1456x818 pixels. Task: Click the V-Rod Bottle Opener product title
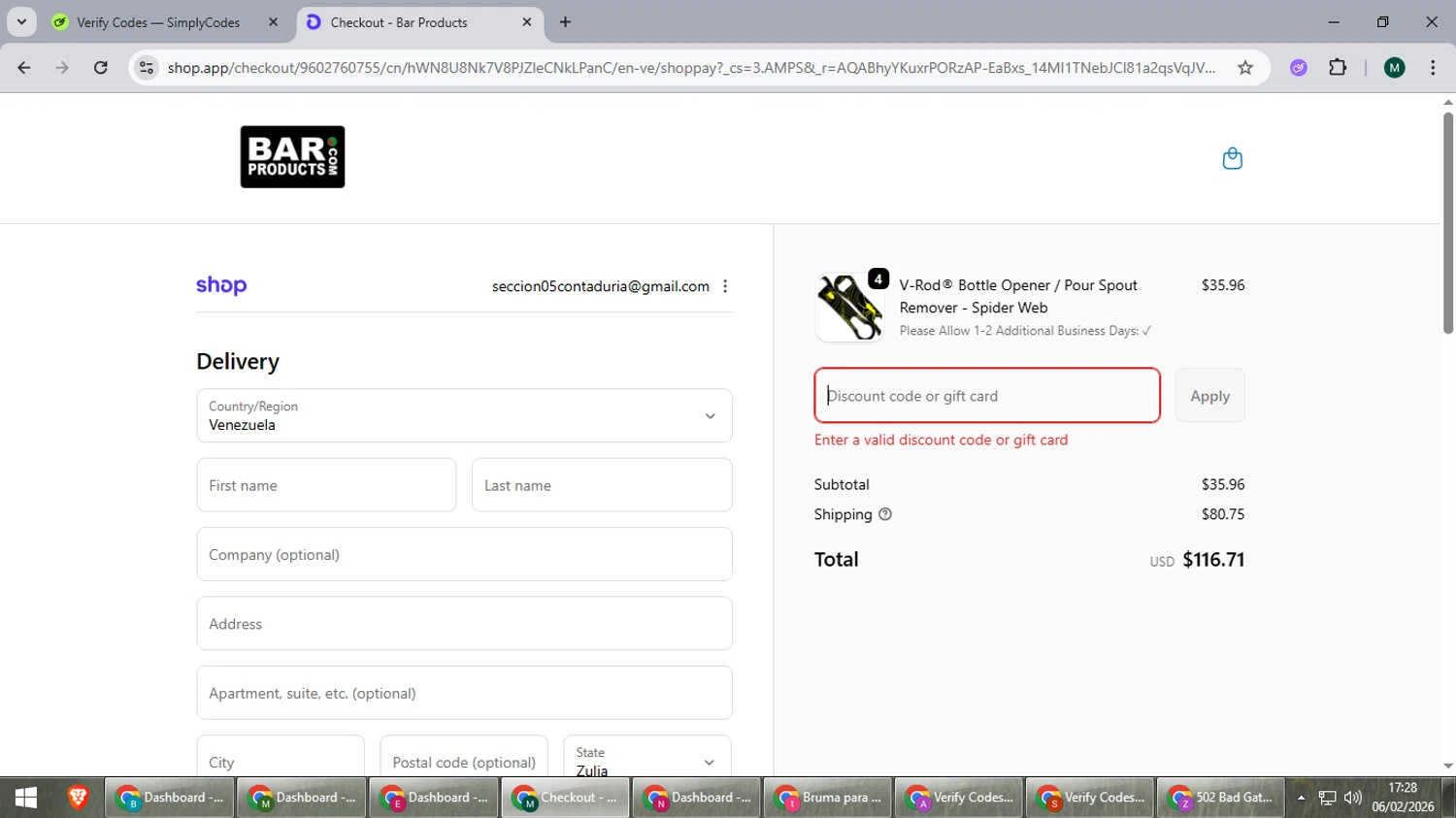point(1018,296)
